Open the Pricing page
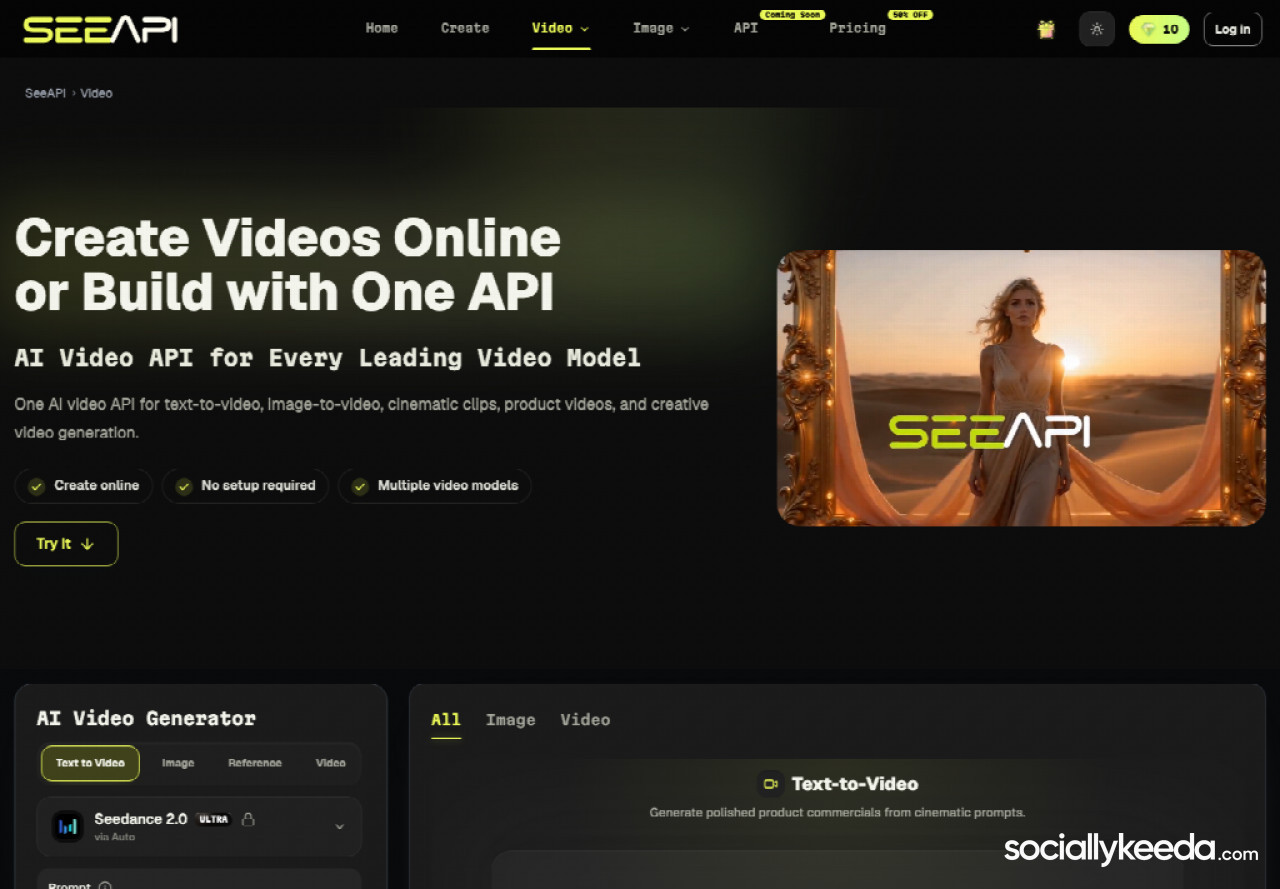This screenshot has height=889, width=1280. [x=857, y=28]
